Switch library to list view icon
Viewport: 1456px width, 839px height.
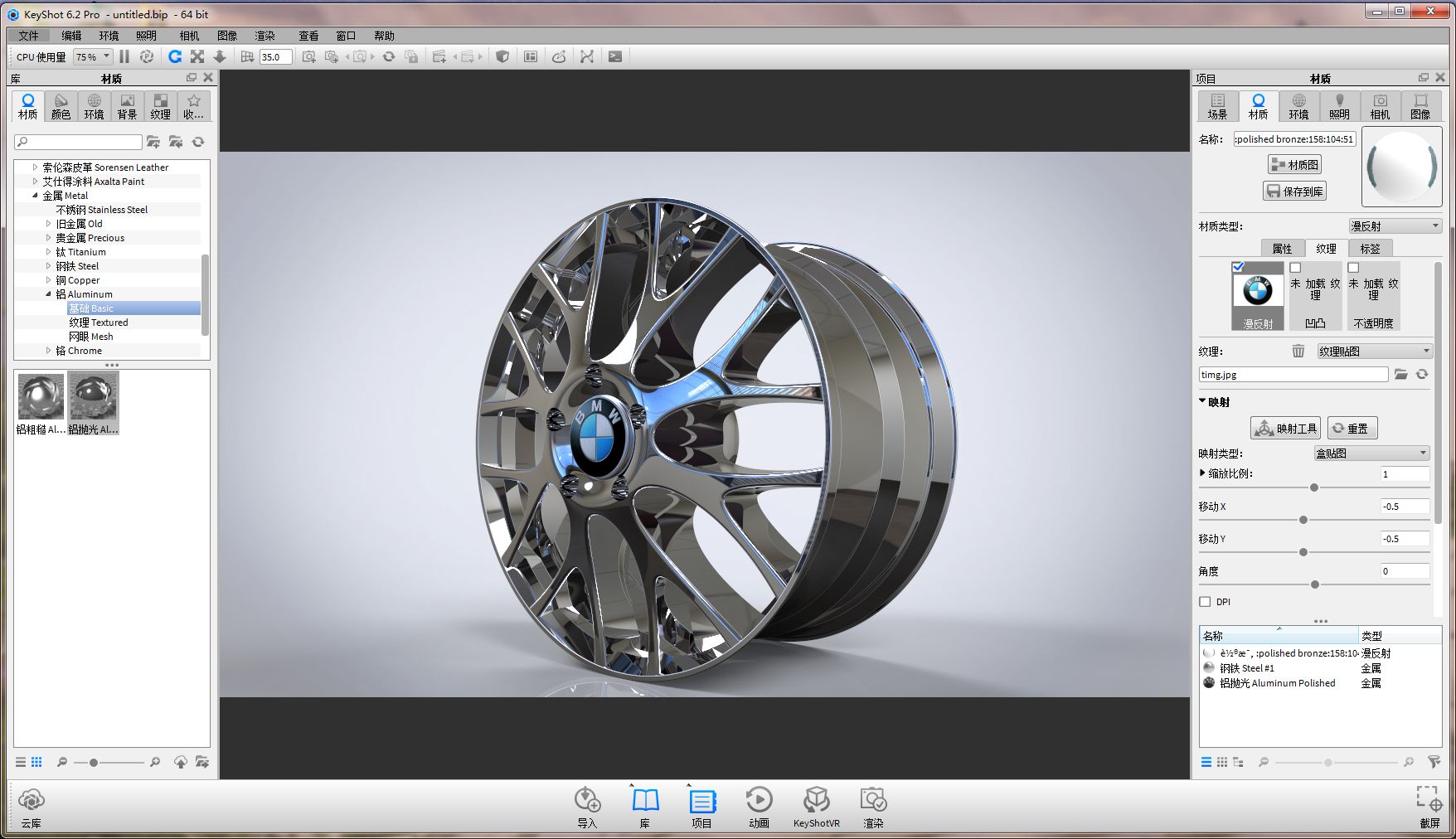tap(21, 762)
